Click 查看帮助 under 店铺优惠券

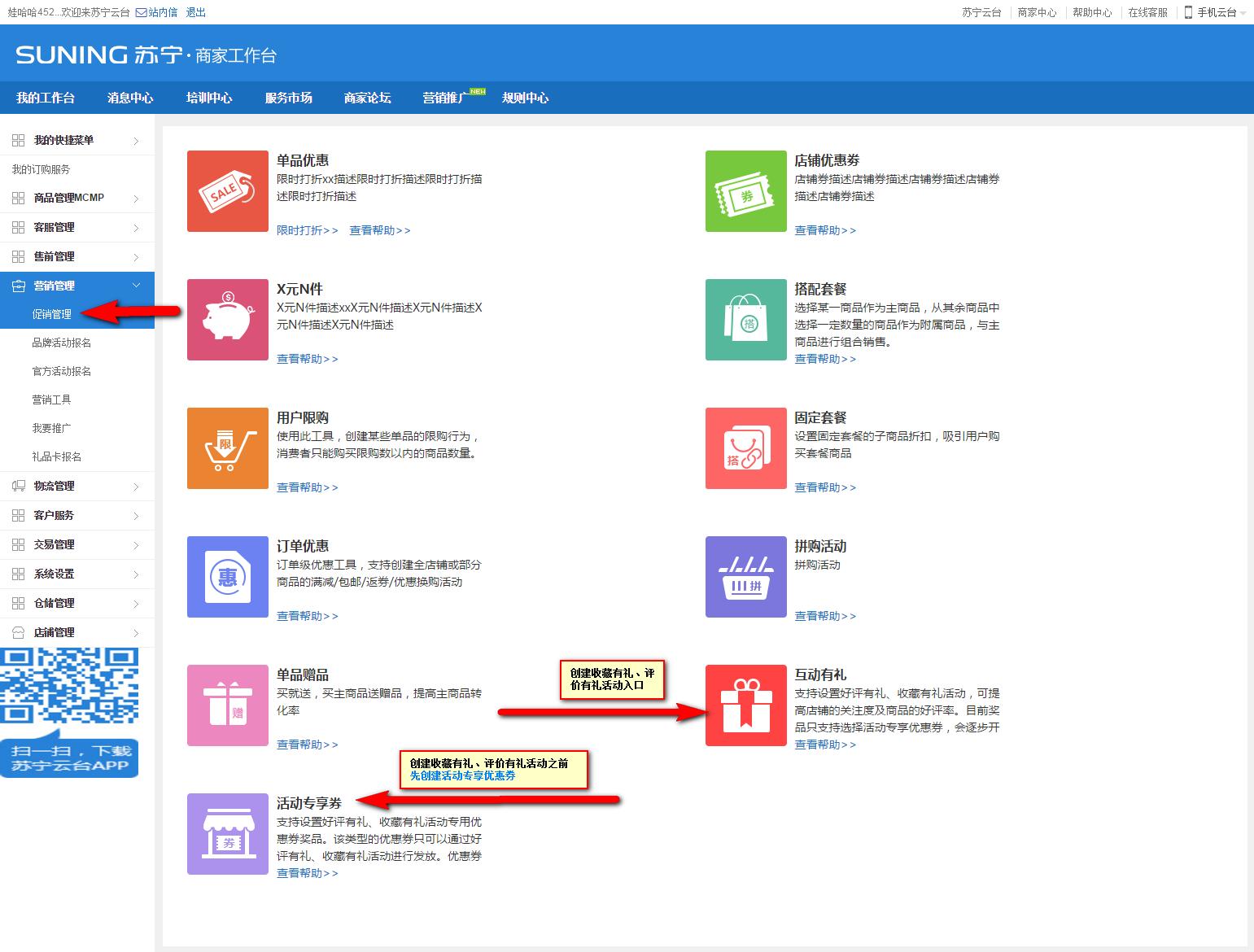[825, 230]
